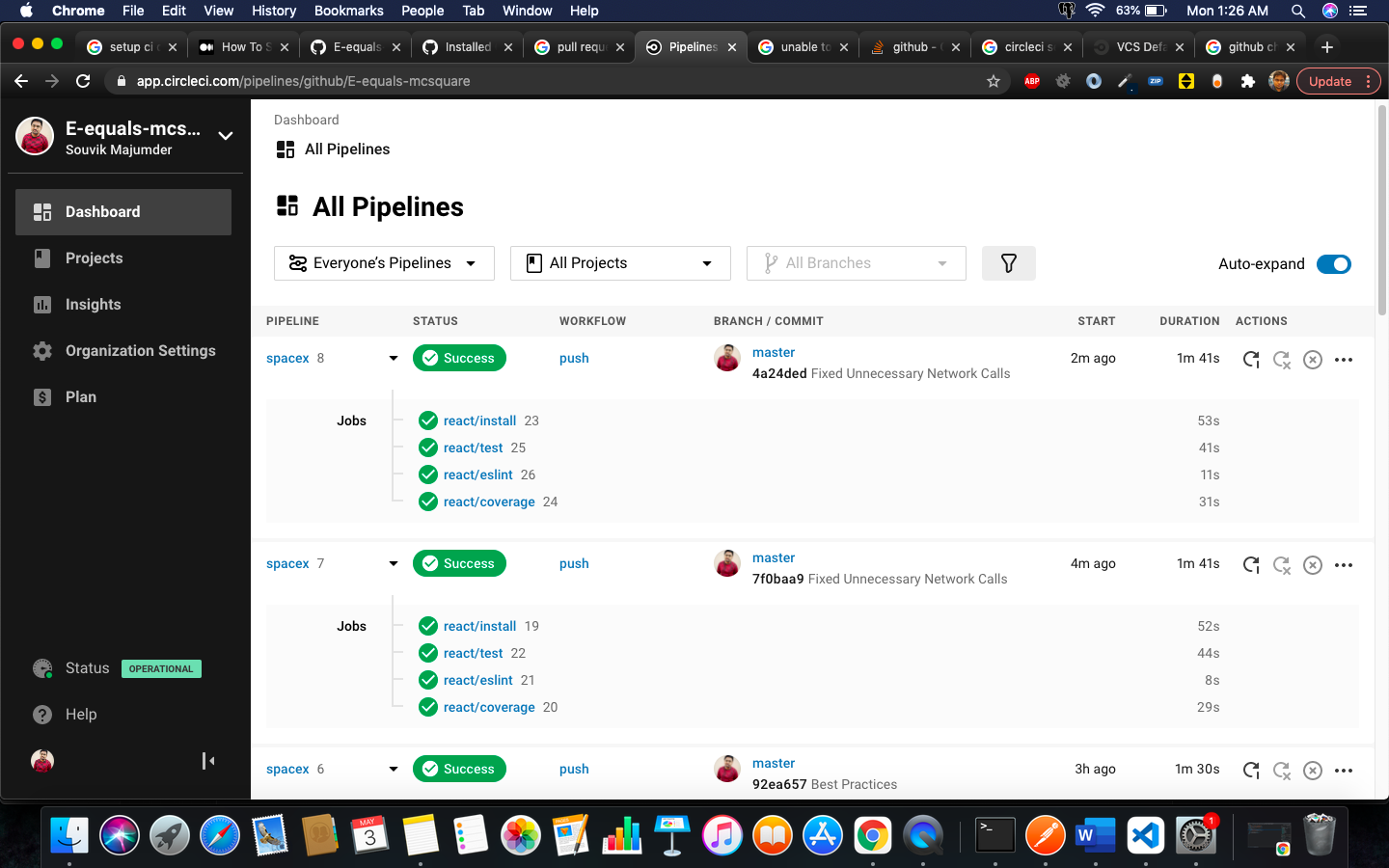Expand jobs caret for spacex 6 pipeline
1389x868 pixels.
394,769
